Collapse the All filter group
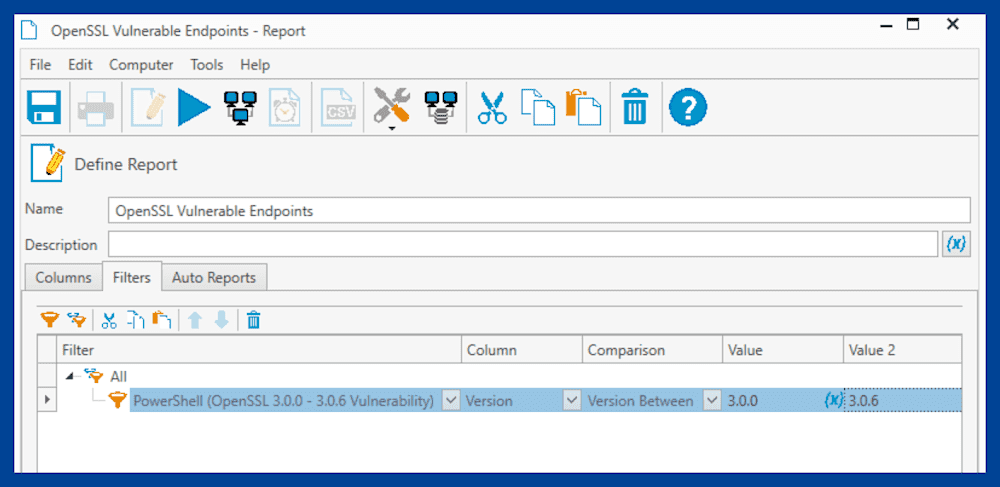 pos(69,376)
